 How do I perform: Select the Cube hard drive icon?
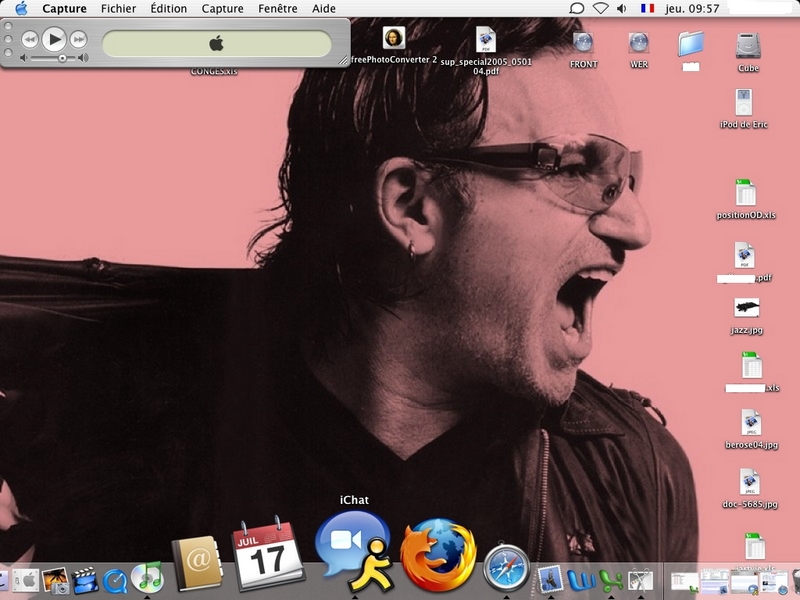point(748,46)
